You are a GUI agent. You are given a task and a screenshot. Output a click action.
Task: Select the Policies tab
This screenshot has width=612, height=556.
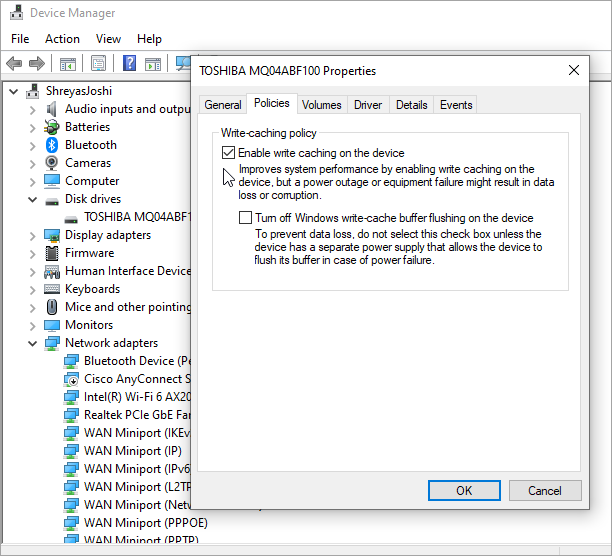(272, 103)
